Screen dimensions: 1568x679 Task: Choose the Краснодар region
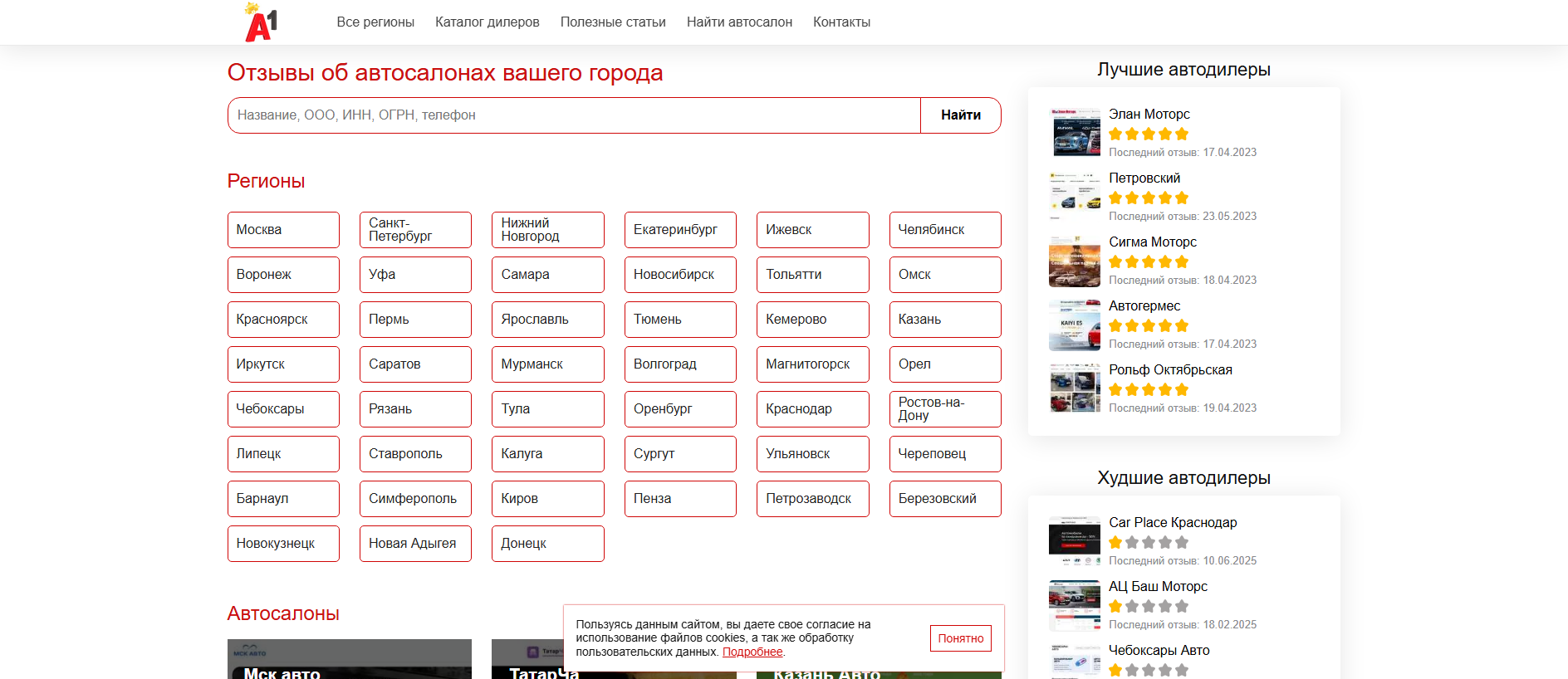point(813,409)
